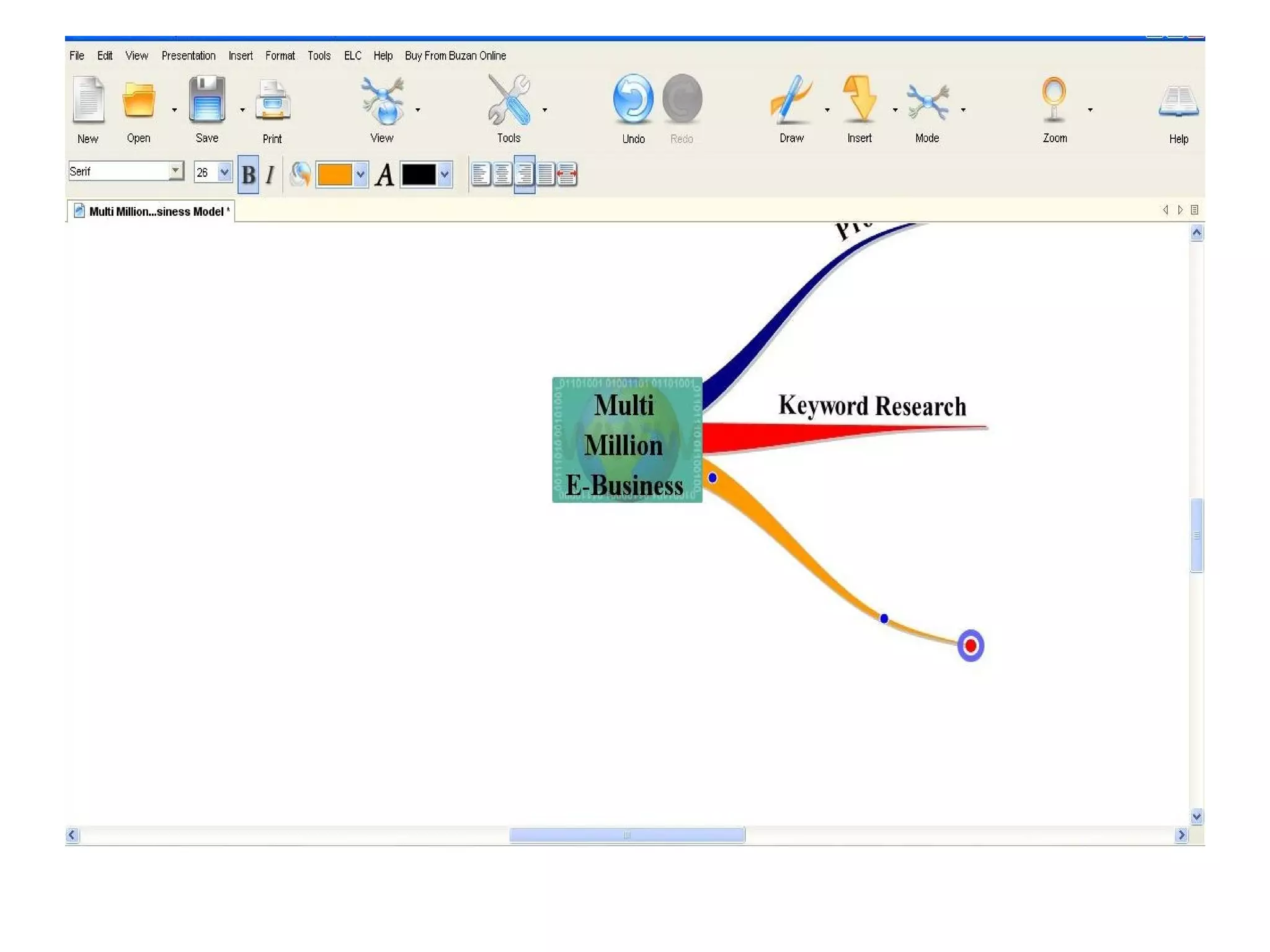Toggle Bold text formatting

click(x=248, y=175)
